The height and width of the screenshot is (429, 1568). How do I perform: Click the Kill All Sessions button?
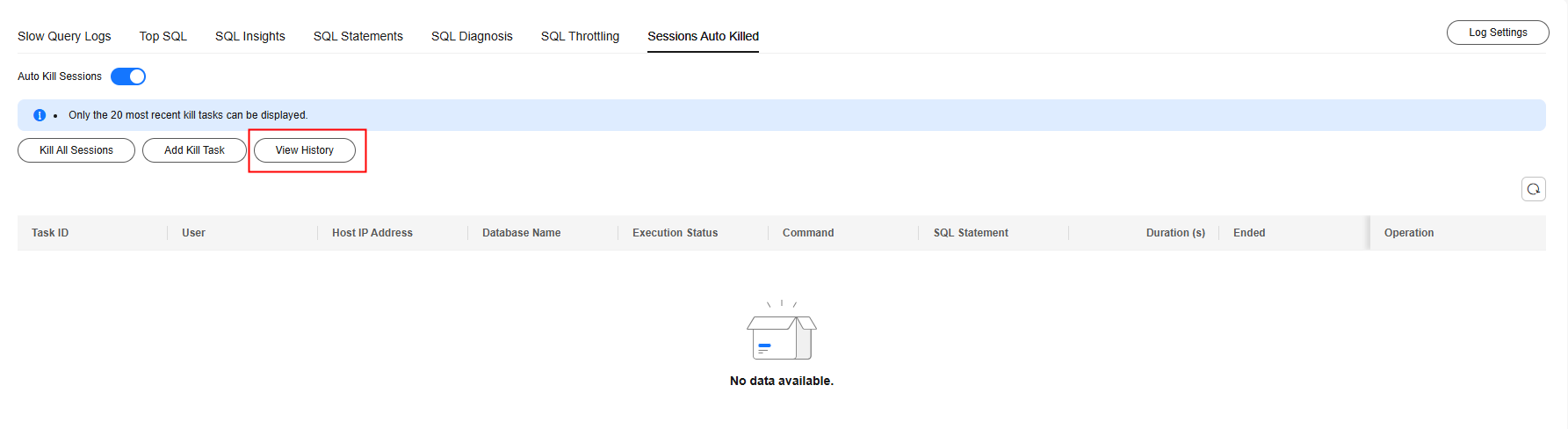pos(76,150)
